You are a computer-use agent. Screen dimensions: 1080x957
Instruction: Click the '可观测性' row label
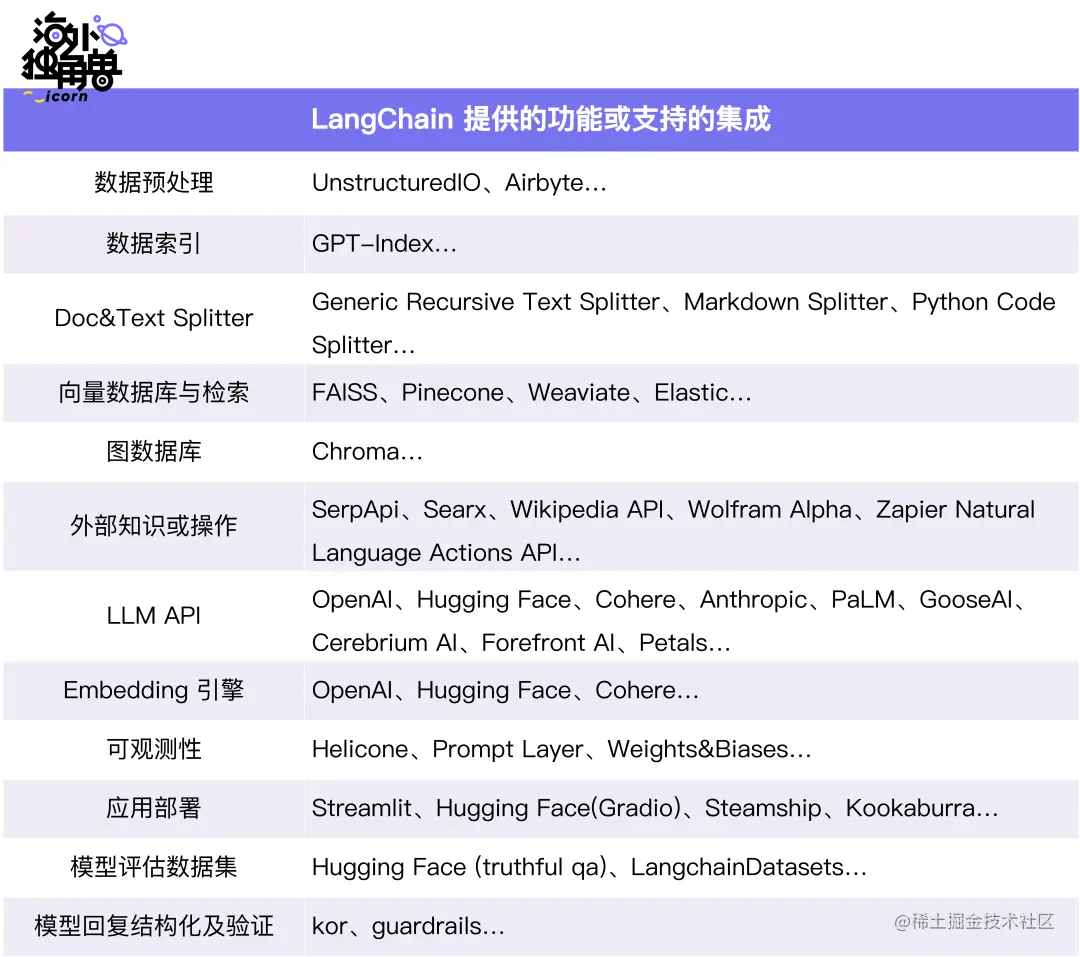click(154, 749)
